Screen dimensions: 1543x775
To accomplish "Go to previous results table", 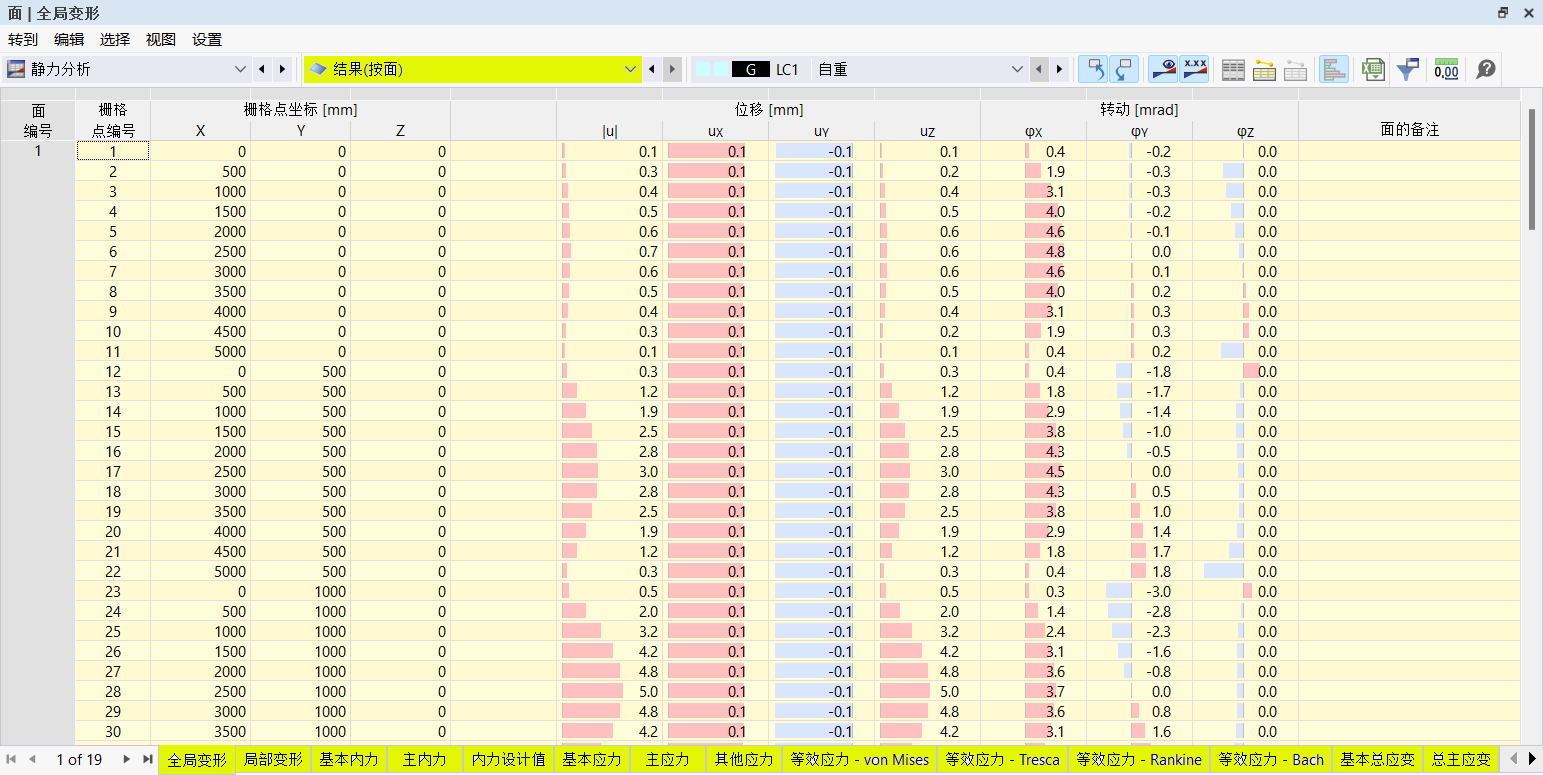I will (x=652, y=69).
